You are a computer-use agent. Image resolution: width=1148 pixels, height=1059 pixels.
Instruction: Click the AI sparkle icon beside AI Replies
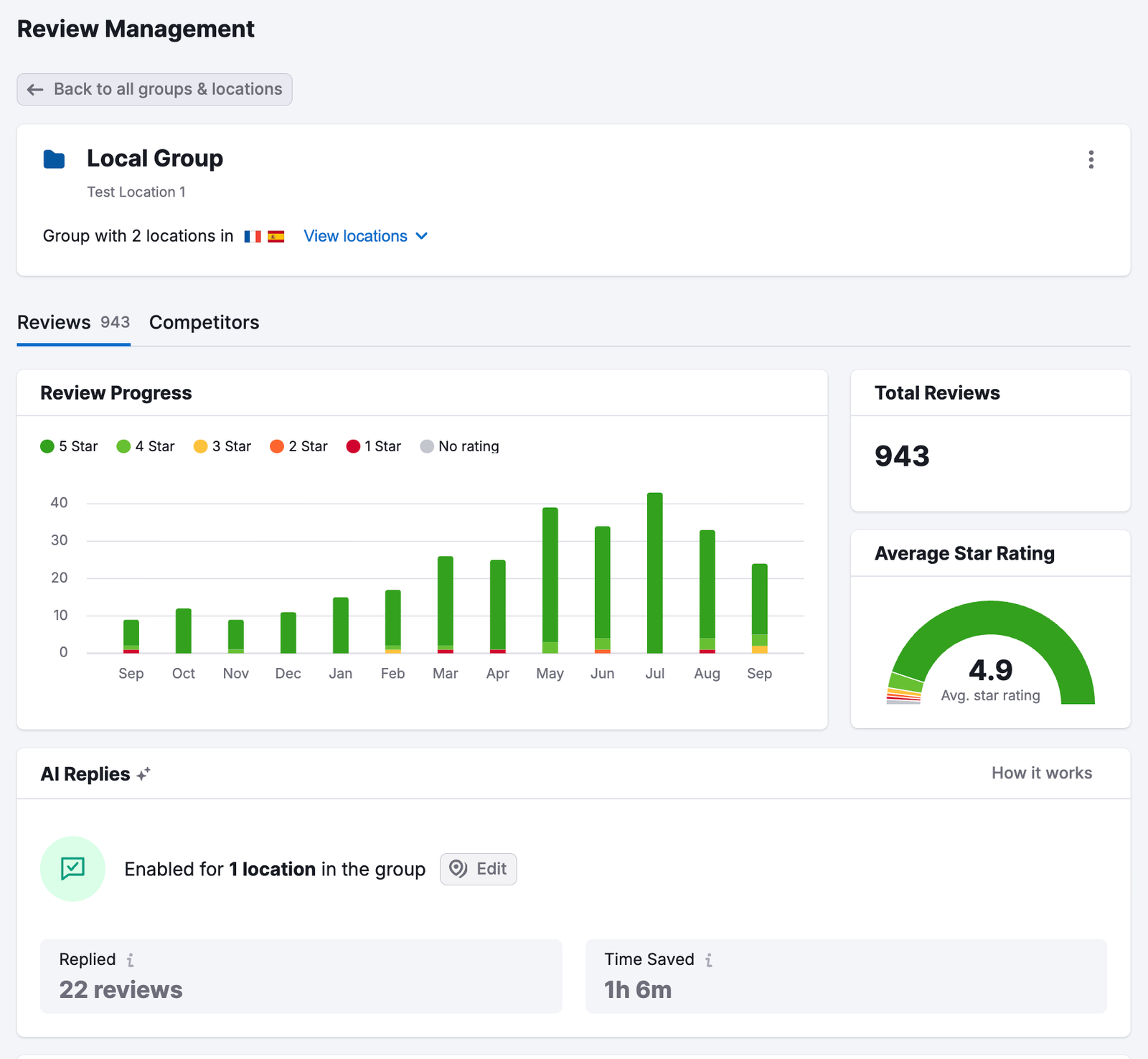point(143,774)
